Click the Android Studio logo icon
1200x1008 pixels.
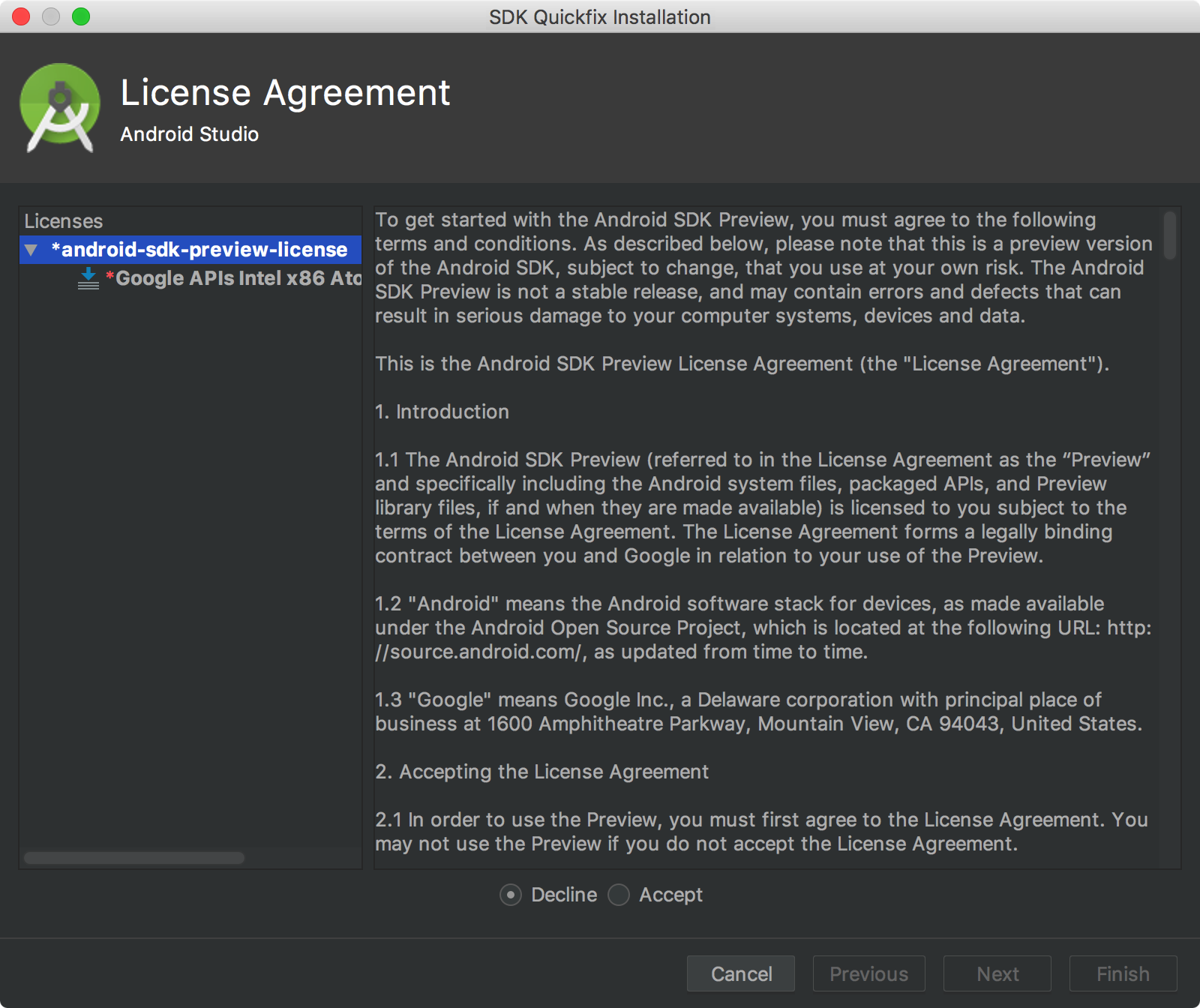pyautogui.click(x=60, y=107)
